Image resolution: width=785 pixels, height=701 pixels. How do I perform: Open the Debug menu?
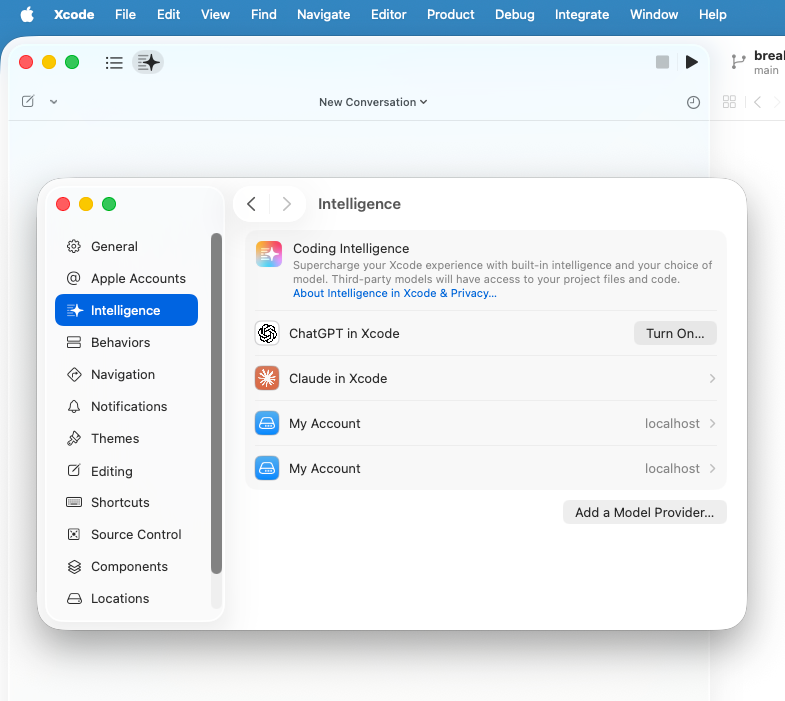coord(515,15)
